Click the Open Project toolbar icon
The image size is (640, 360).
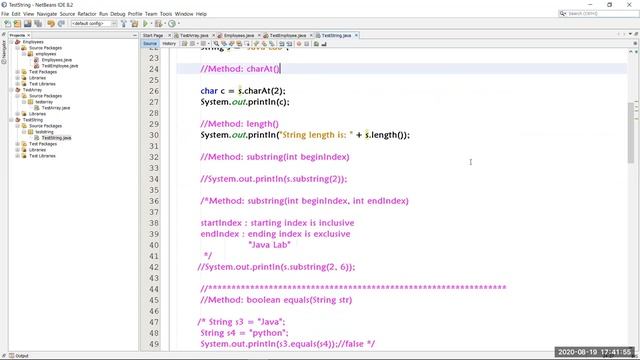click(27, 24)
